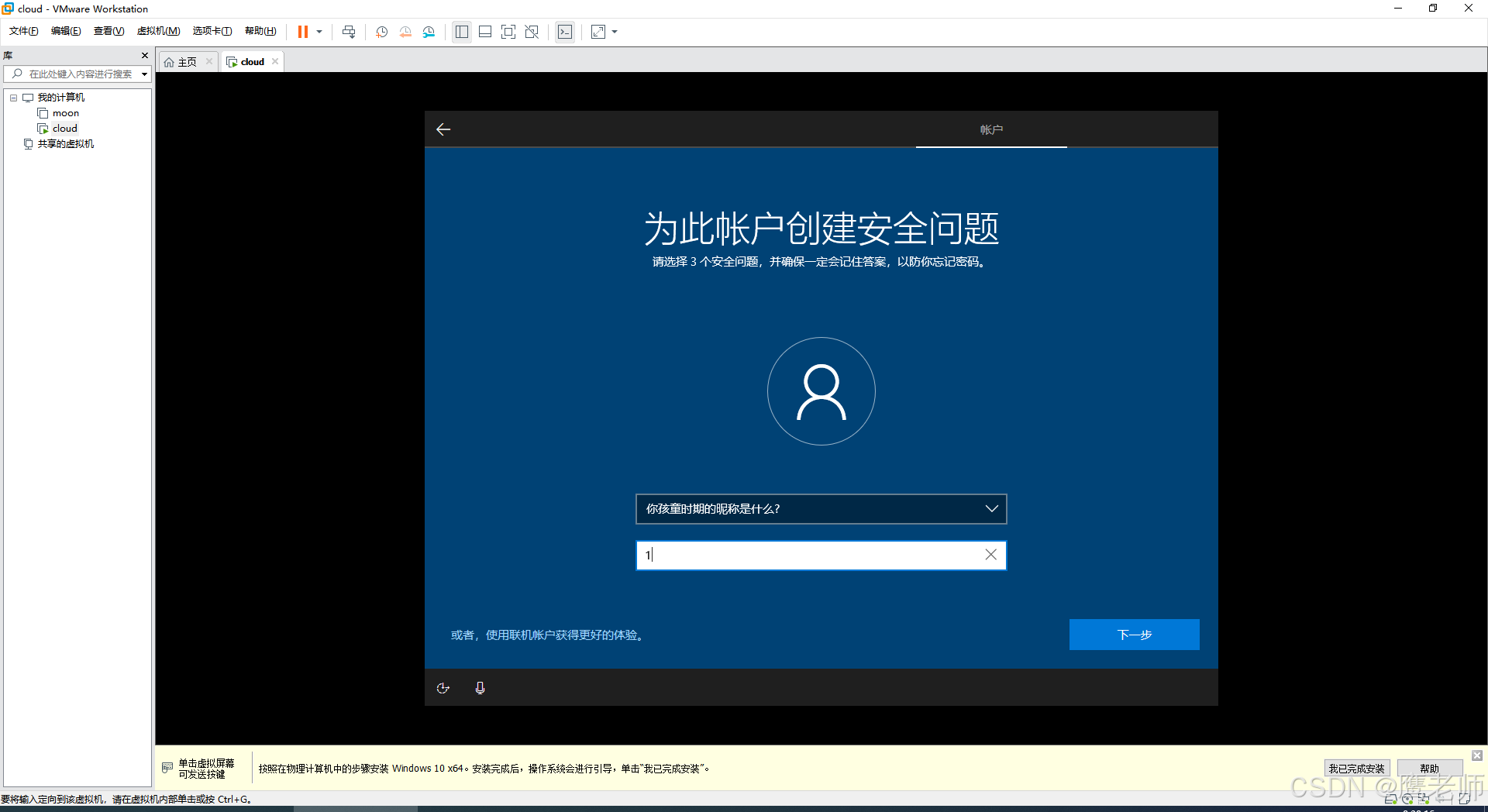This screenshot has width=1488, height=812.
Task: Toggle the console view icon
Action: (565, 32)
